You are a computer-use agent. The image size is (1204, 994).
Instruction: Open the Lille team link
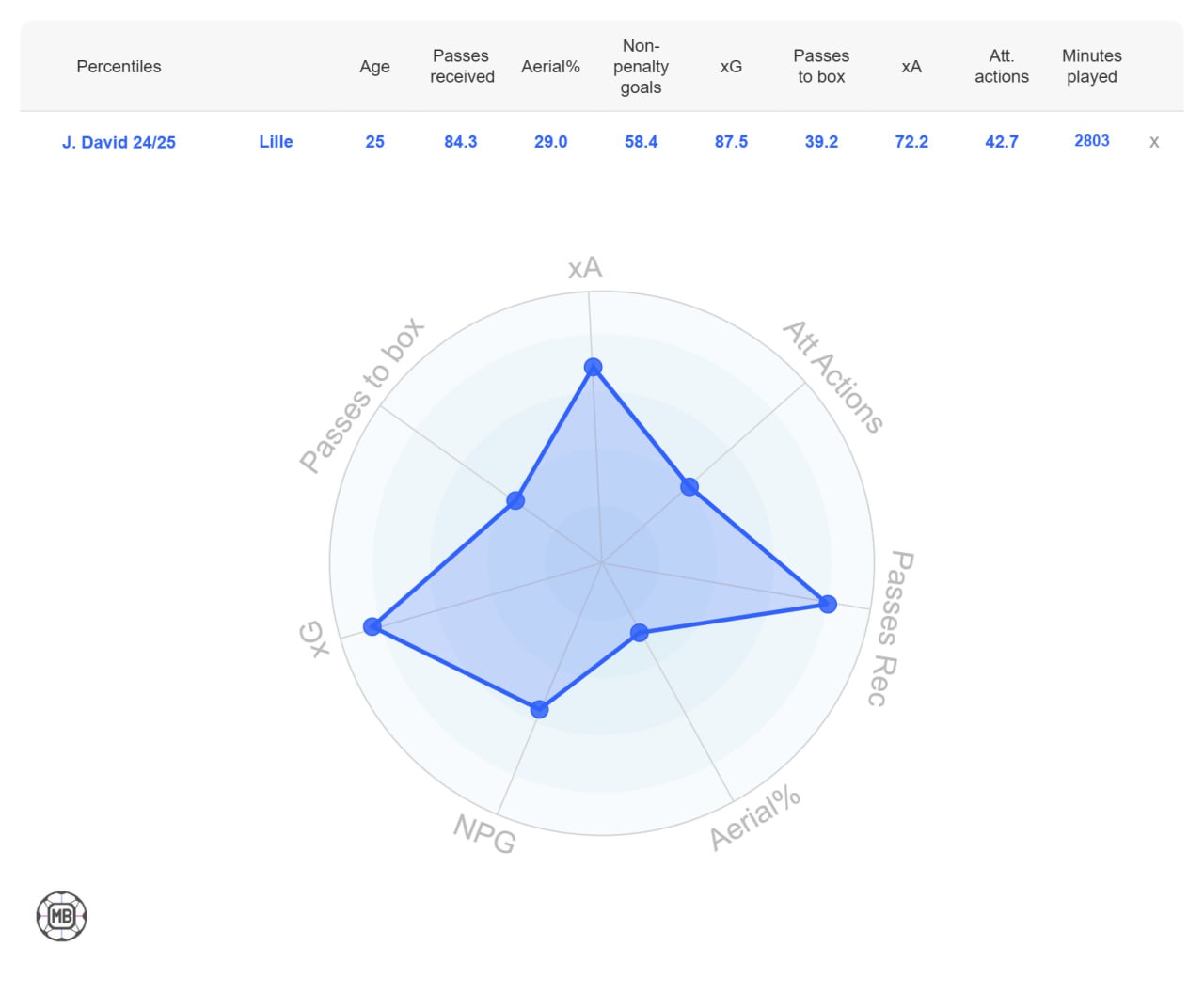click(x=276, y=141)
